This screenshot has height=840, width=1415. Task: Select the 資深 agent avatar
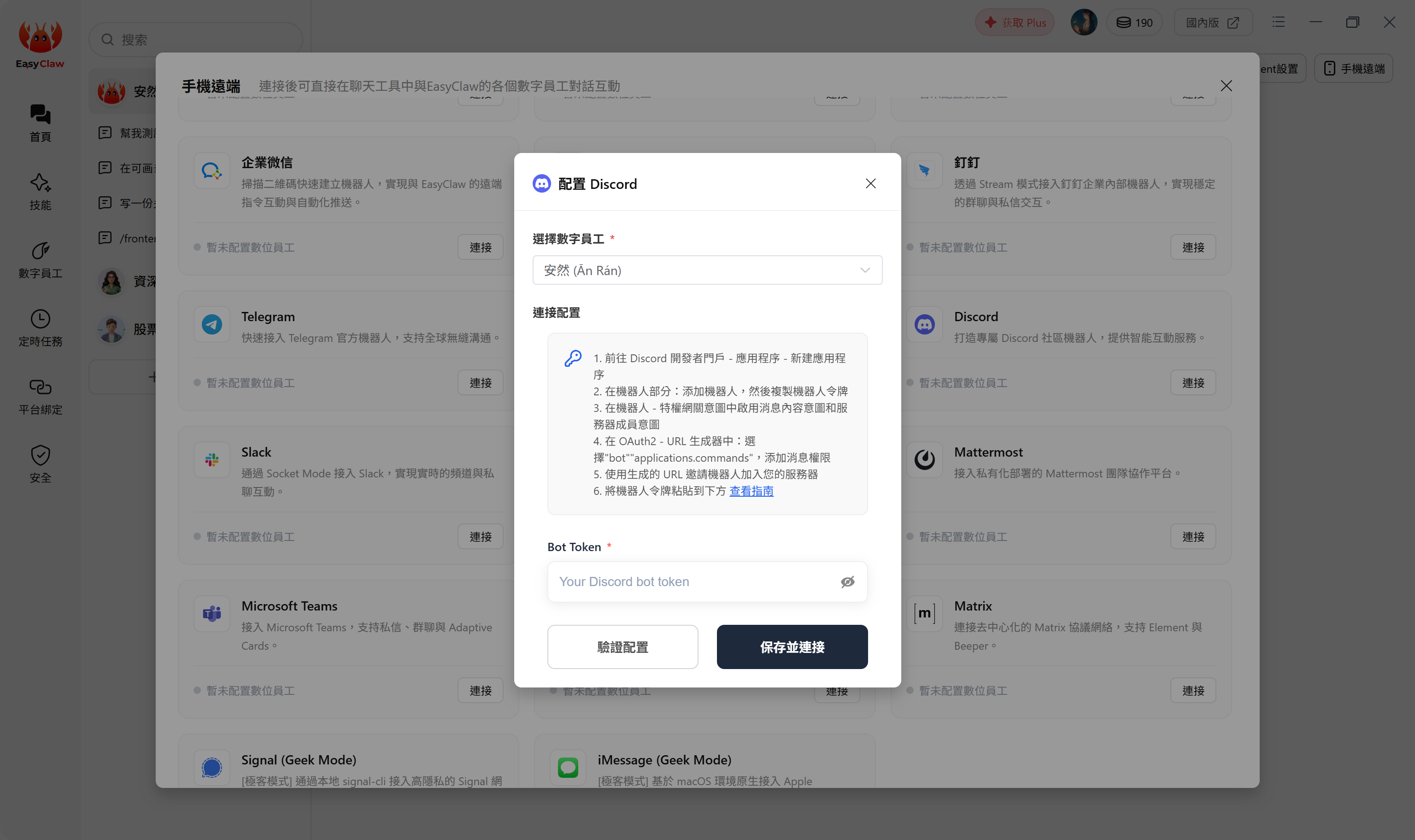click(111, 282)
